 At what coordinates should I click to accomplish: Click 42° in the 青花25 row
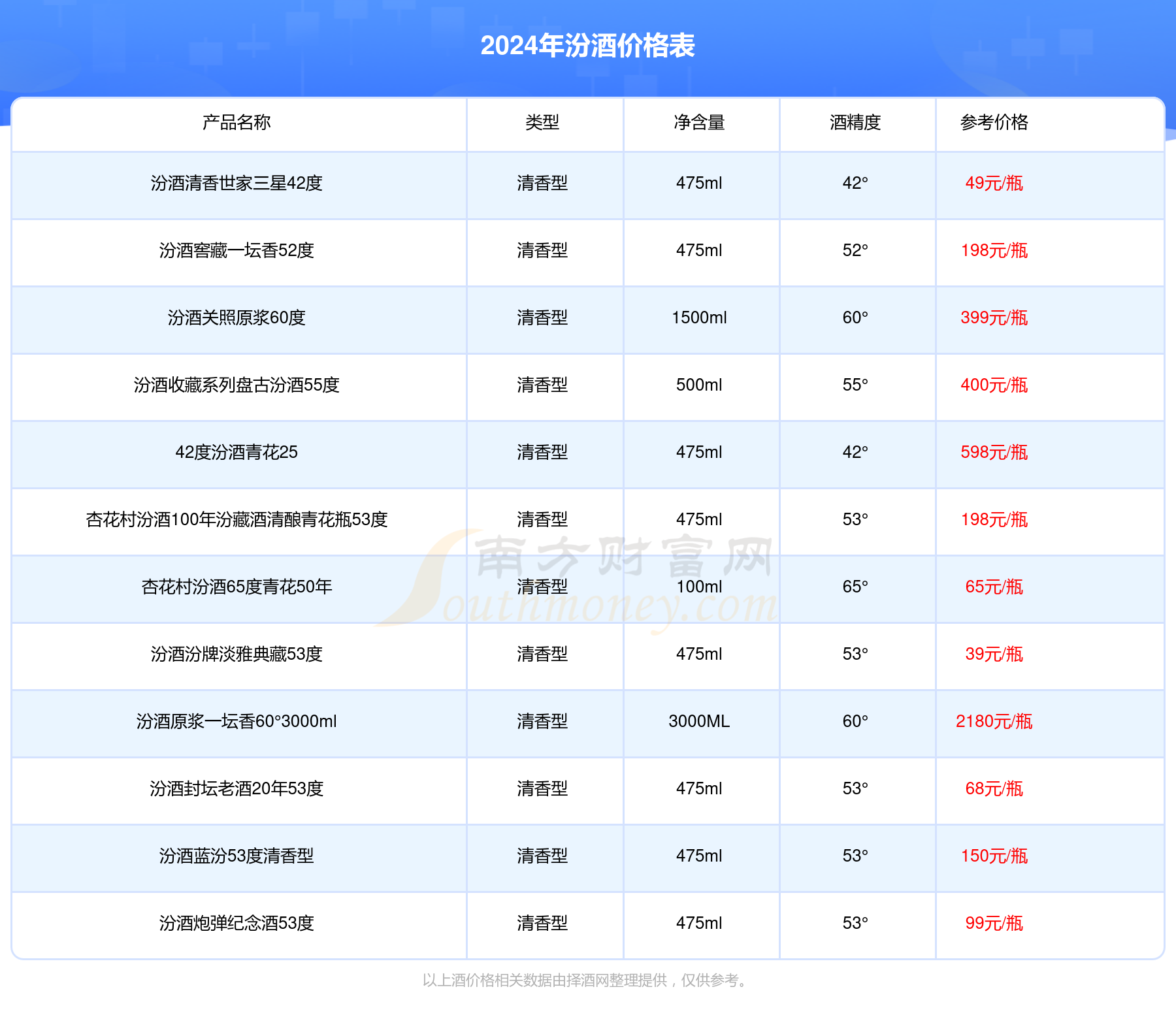[x=855, y=452]
